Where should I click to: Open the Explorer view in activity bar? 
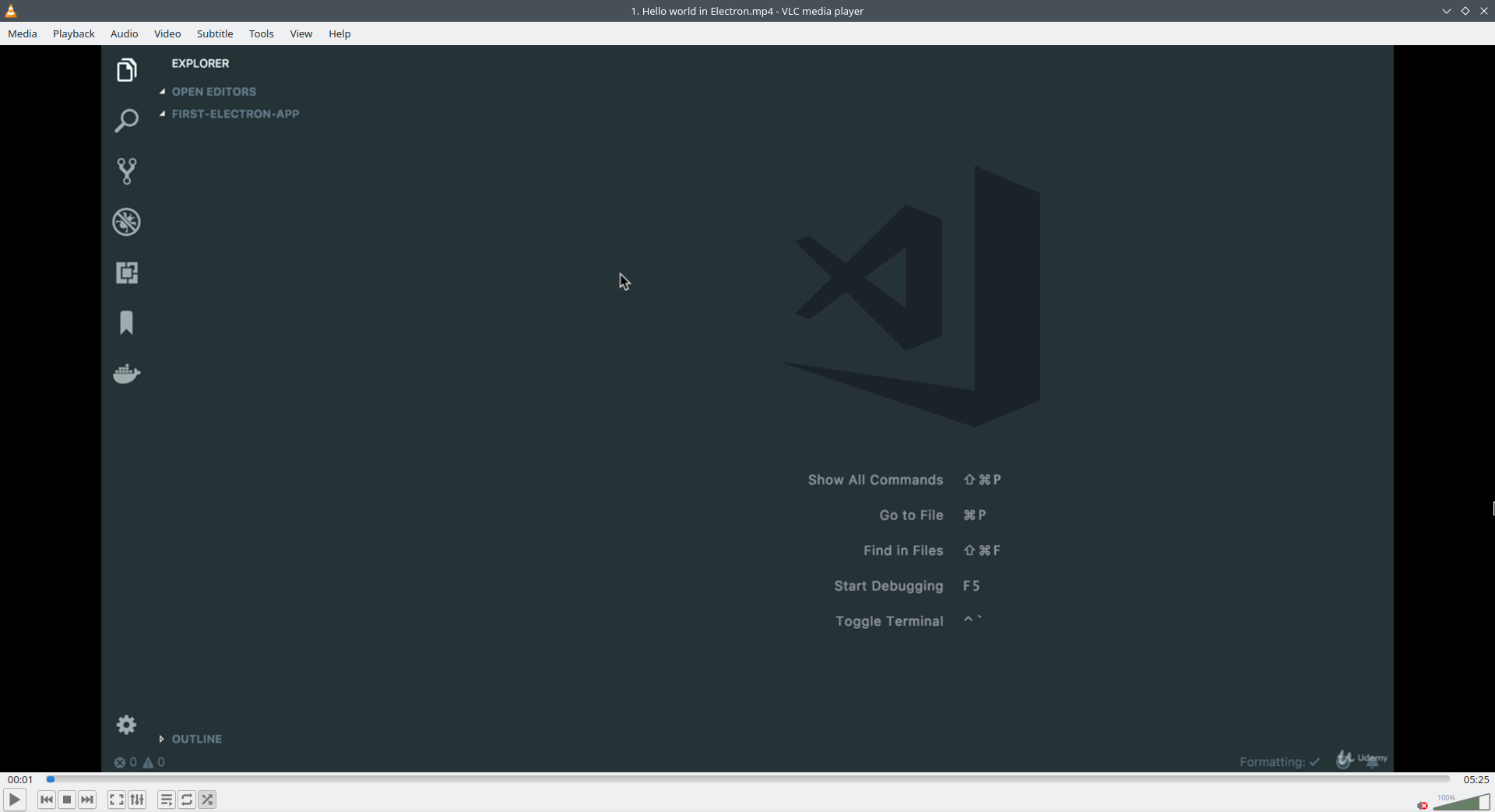(x=126, y=70)
